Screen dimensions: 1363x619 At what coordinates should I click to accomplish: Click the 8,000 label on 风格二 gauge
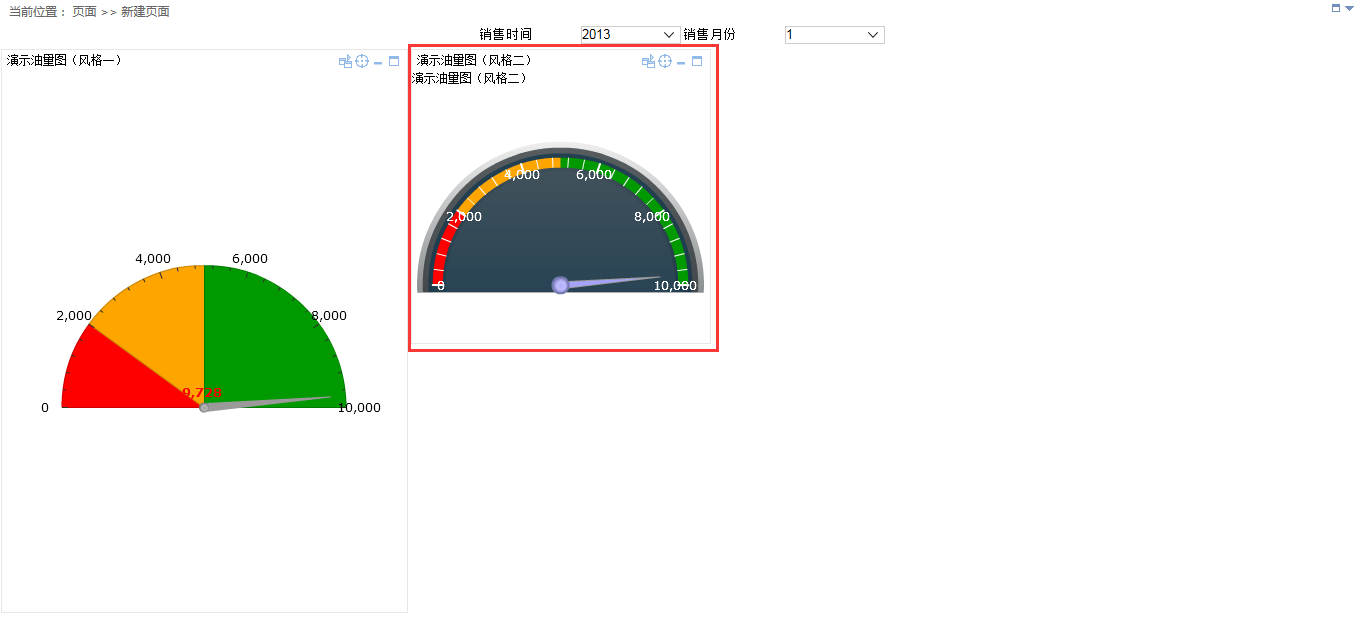[x=652, y=216]
